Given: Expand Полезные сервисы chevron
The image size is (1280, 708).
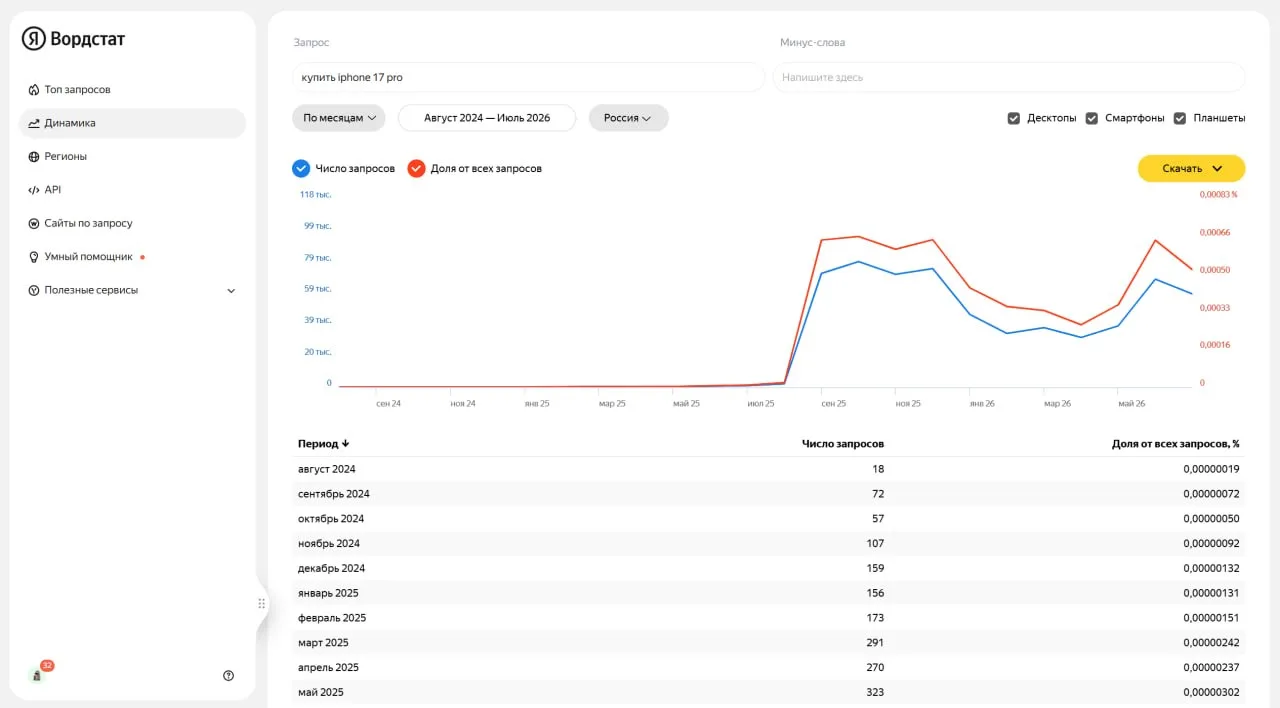Looking at the screenshot, I should (231, 291).
